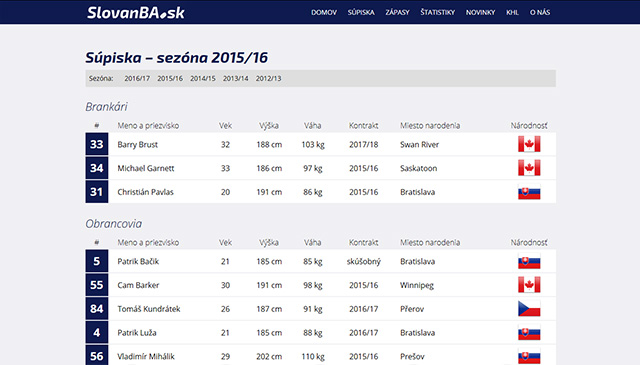Click Slovak flag in Christián Pavlas row

point(529,192)
